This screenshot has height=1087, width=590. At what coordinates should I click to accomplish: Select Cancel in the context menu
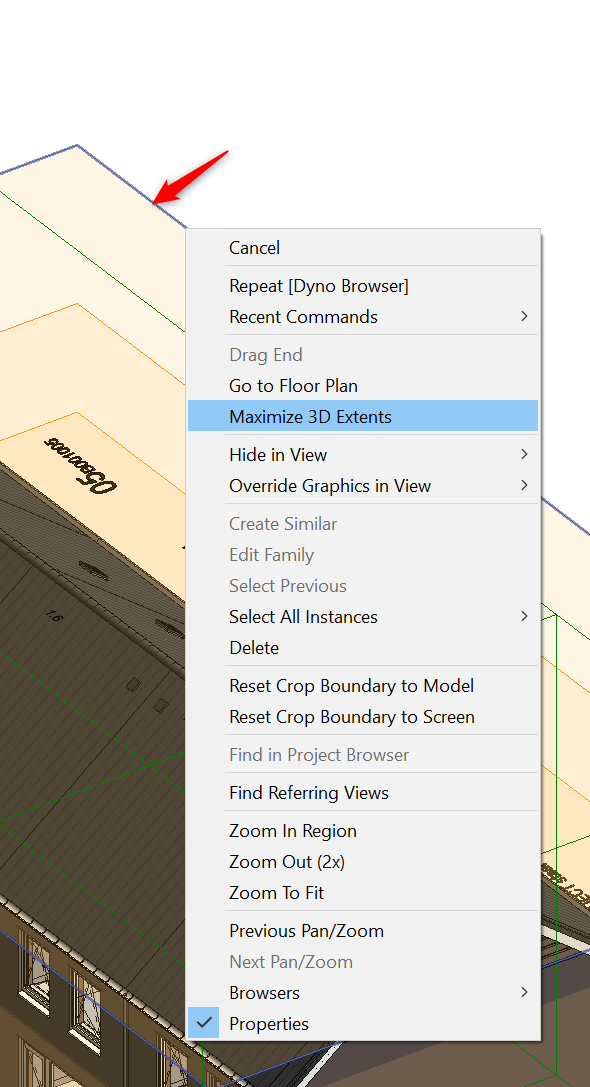[x=254, y=247]
